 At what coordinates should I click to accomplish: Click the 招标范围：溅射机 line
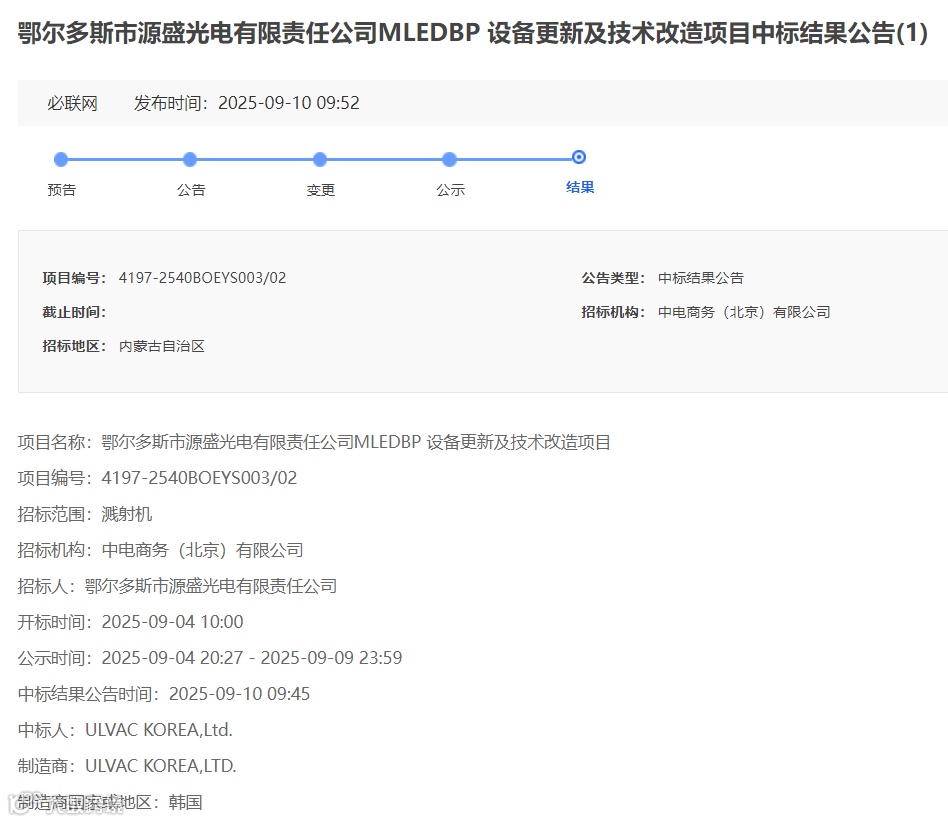pos(85,514)
